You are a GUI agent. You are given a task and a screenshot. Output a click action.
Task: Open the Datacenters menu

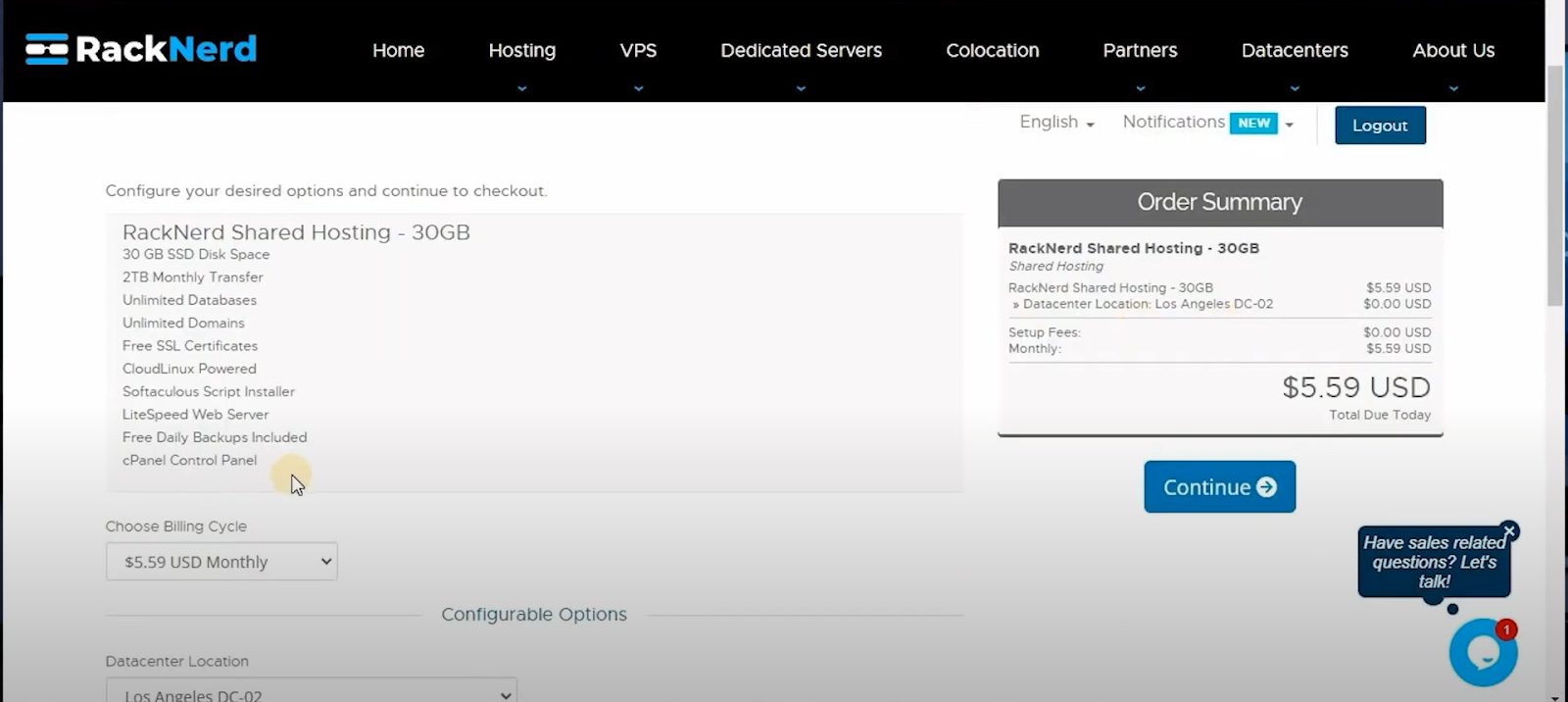(x=1295, y=50)
